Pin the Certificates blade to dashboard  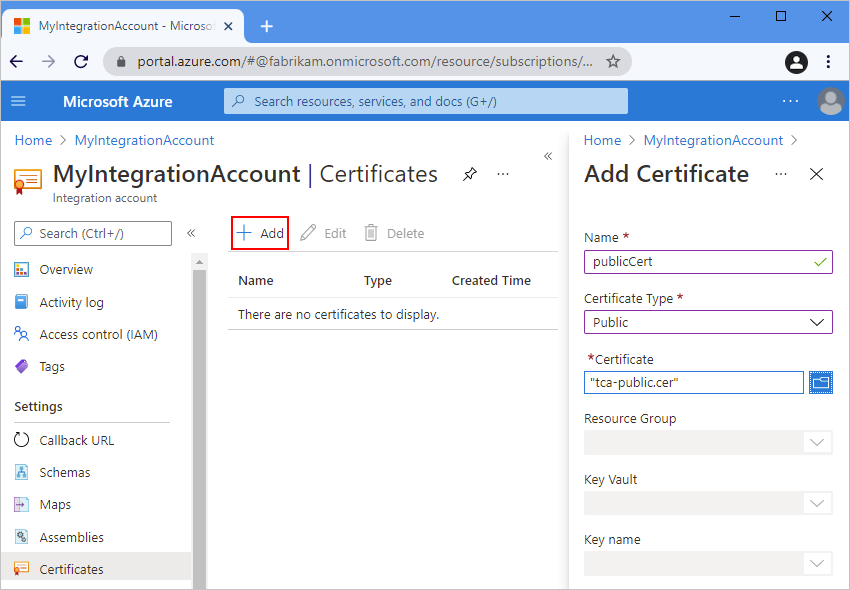[x=469, y=173]
